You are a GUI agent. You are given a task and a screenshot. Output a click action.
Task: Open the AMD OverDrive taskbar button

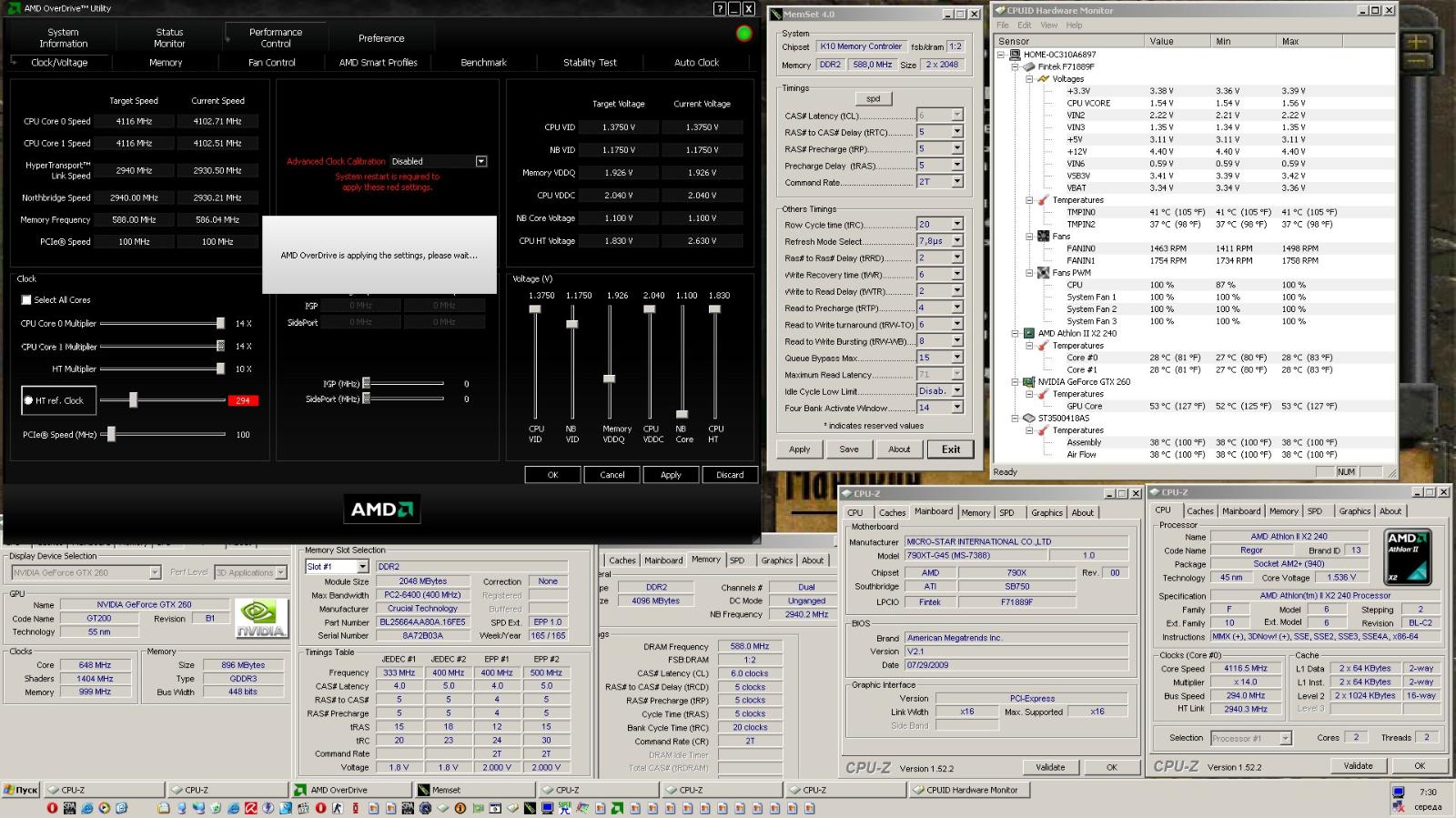(x=352, y=790)
